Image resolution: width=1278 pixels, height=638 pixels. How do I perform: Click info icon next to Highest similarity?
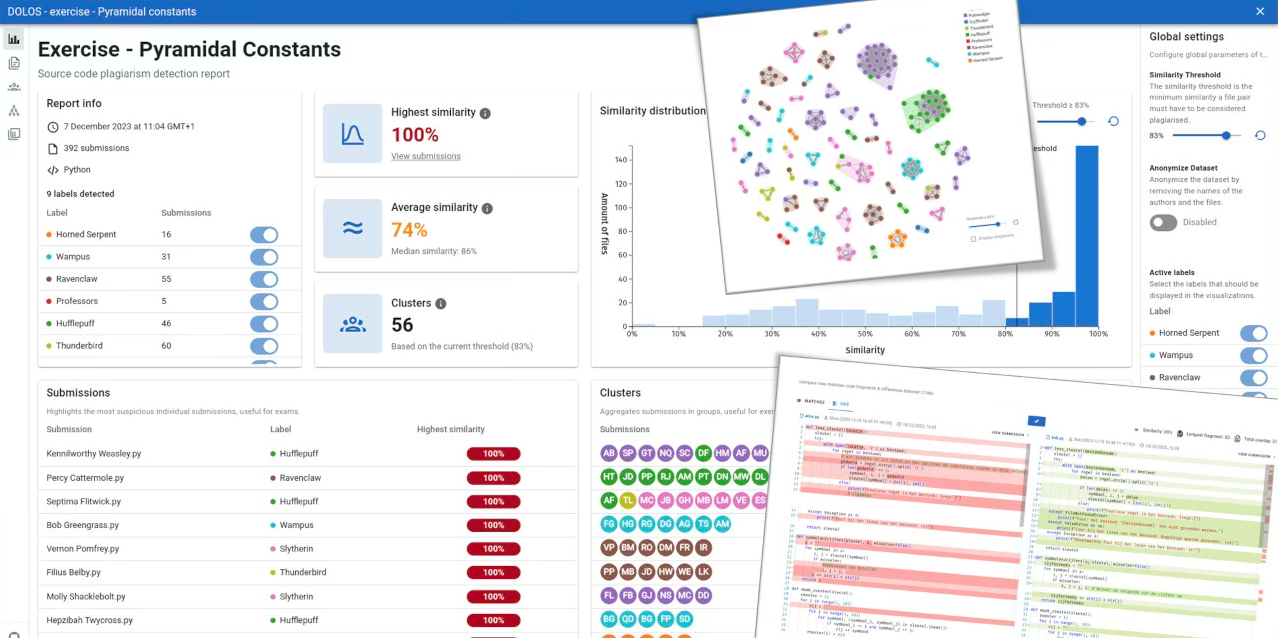(485, 113)
